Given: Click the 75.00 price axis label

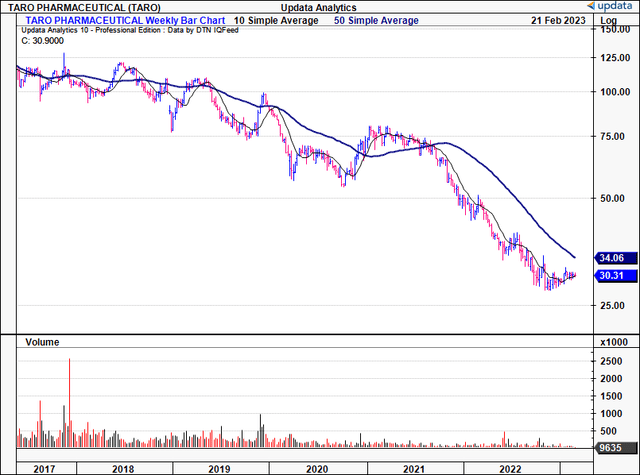Looking at the screenshot, I should tap(612, 137).
